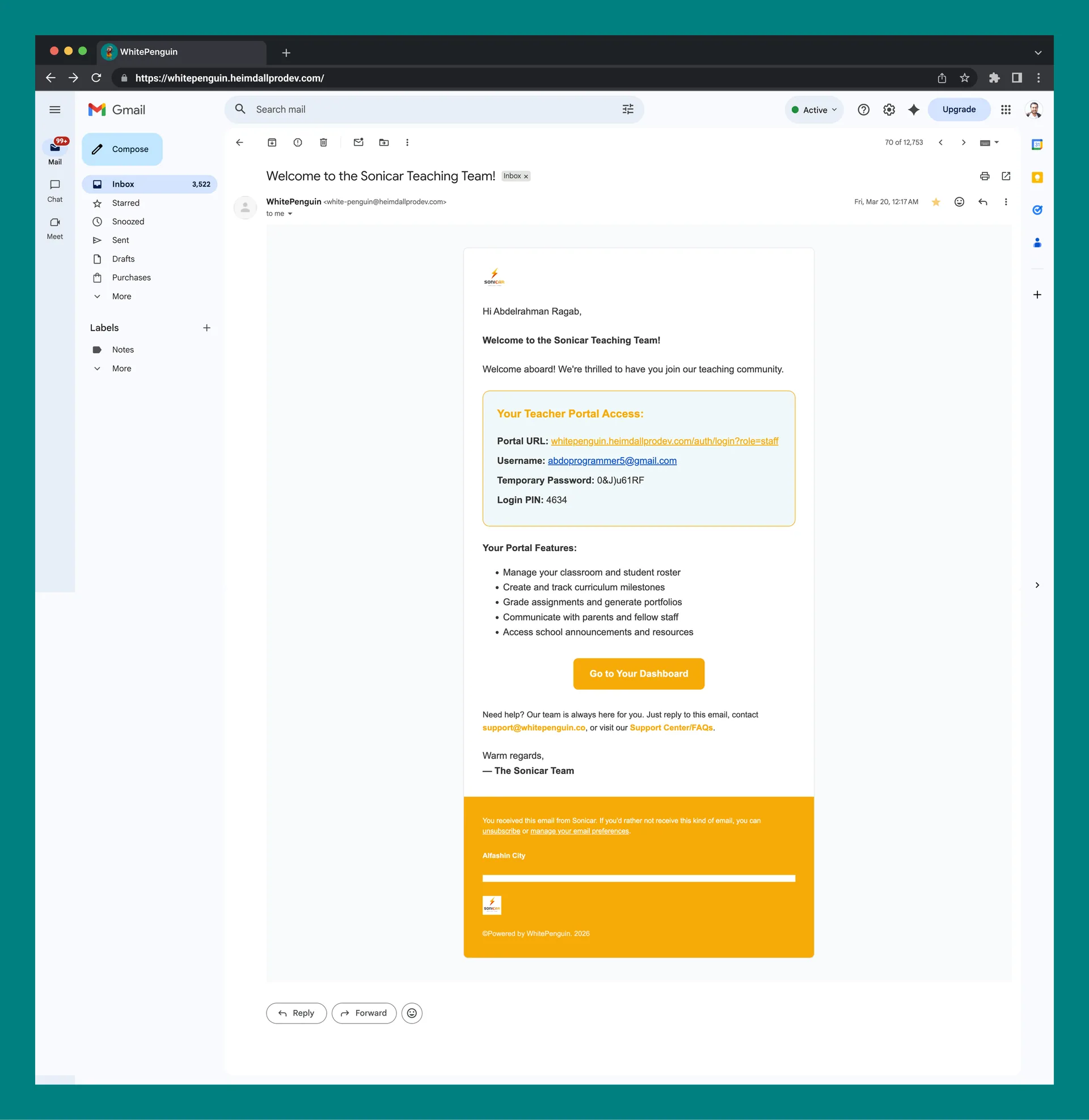Open browser tab search chevron
Viewport: 1089px width, 1120px height.
click(1037, 53)
